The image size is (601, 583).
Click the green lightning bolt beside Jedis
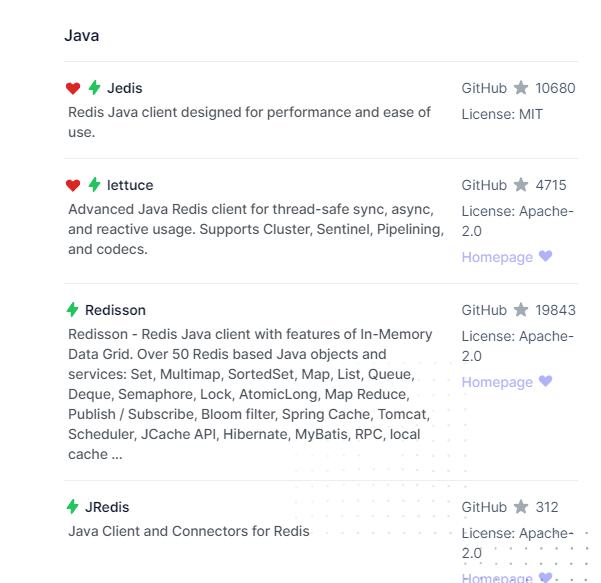click(95, 88)
